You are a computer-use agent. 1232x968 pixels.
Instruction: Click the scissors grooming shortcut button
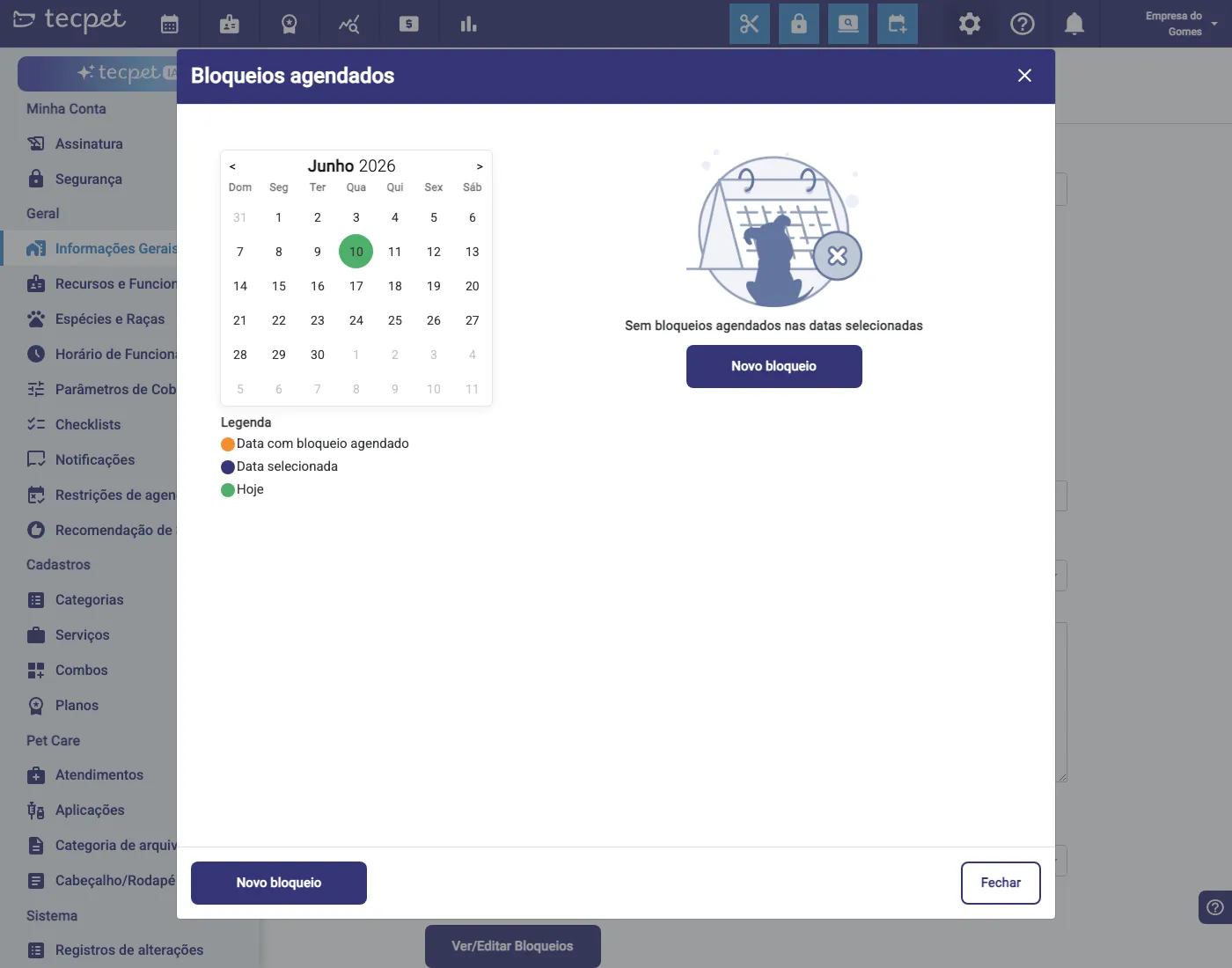coord(750,24)
